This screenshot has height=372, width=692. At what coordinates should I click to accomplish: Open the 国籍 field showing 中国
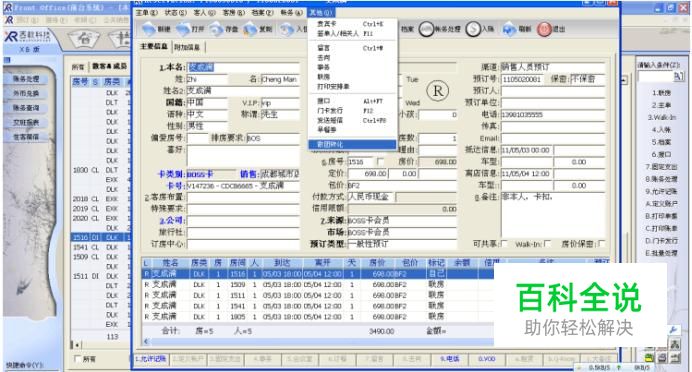pos(207,103)
